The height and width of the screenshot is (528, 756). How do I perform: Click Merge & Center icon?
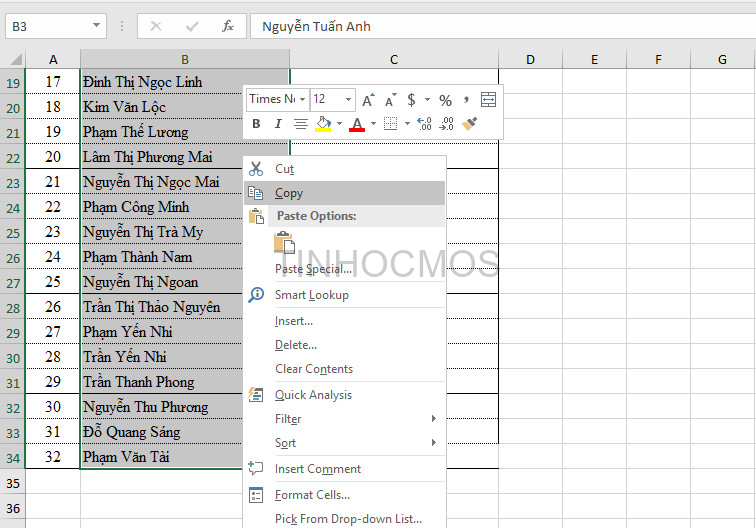pyautogui.click(x=488, y=100)
